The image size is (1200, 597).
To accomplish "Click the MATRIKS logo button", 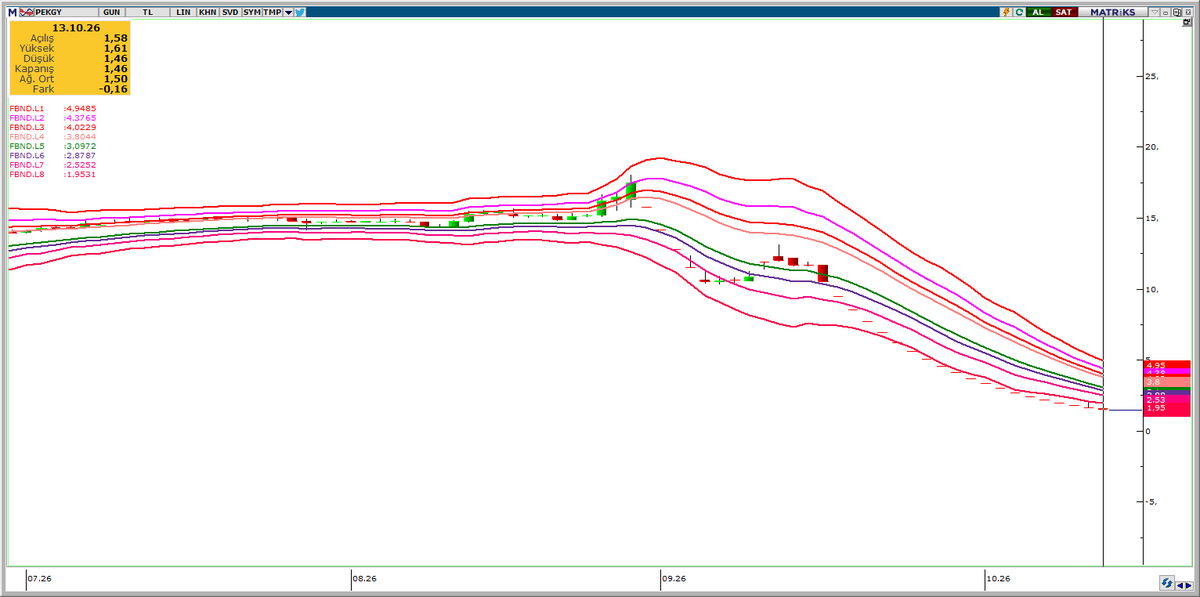I will point(1113,12).
